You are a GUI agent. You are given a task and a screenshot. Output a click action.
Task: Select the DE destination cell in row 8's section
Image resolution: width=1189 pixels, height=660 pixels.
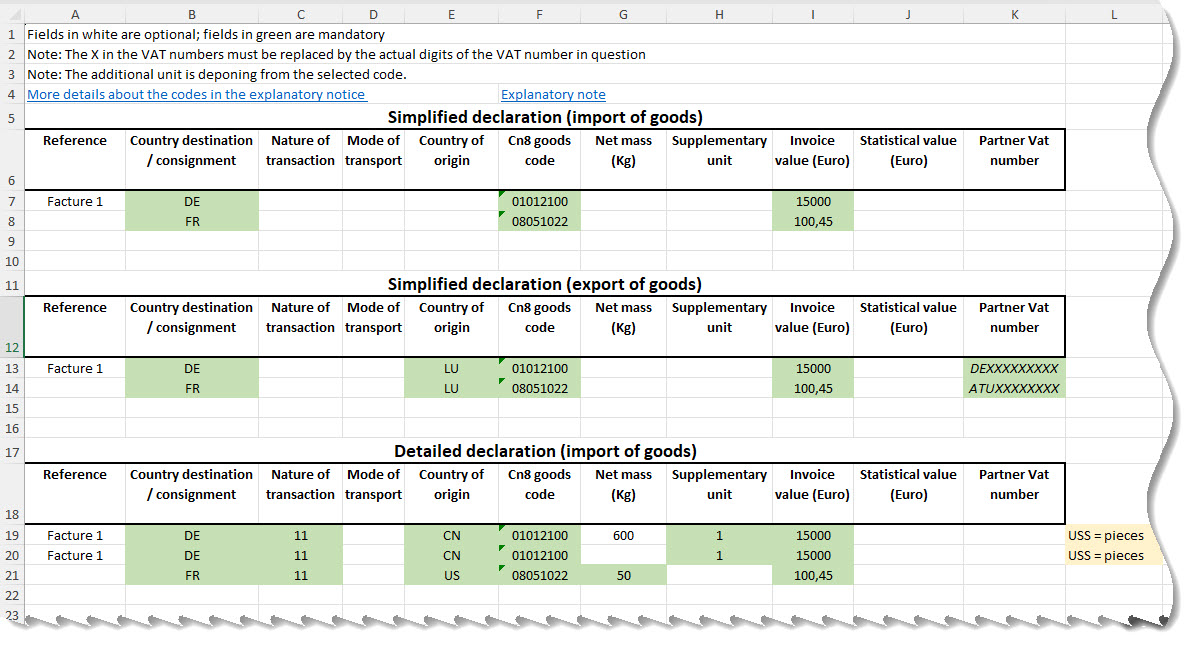[x=191, y=201]
